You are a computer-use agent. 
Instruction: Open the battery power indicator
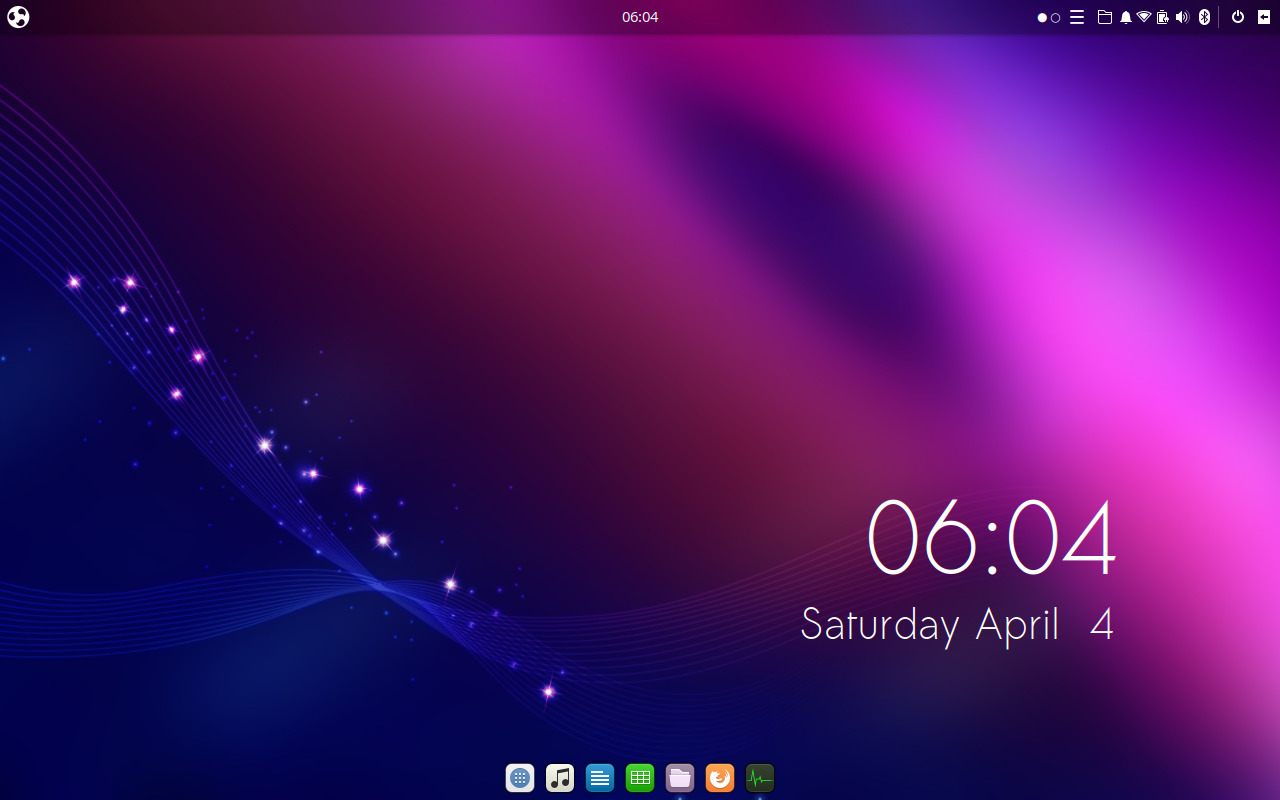pos(1162,17)
